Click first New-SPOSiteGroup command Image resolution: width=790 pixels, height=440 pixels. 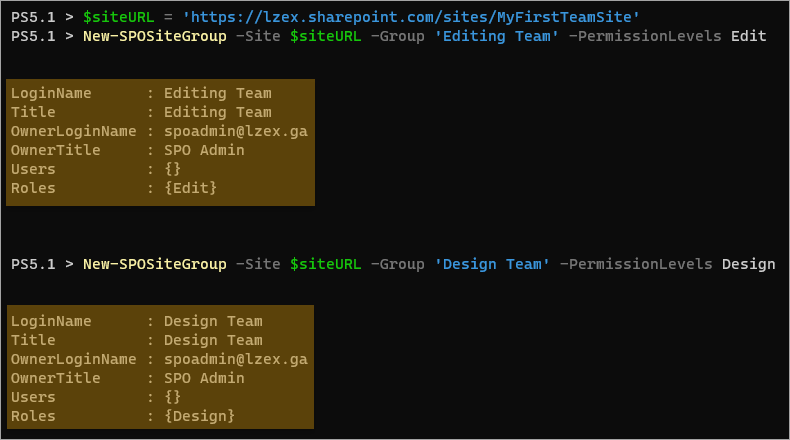coord(155,36)
